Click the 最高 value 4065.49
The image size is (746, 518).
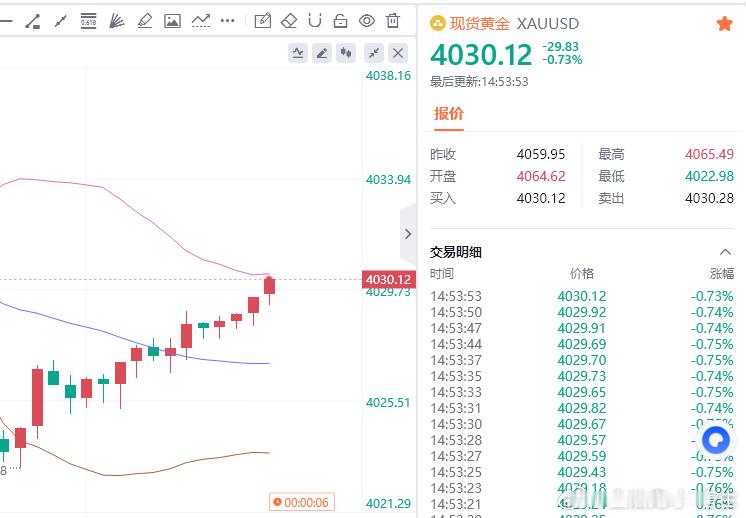tap(709, 154)
